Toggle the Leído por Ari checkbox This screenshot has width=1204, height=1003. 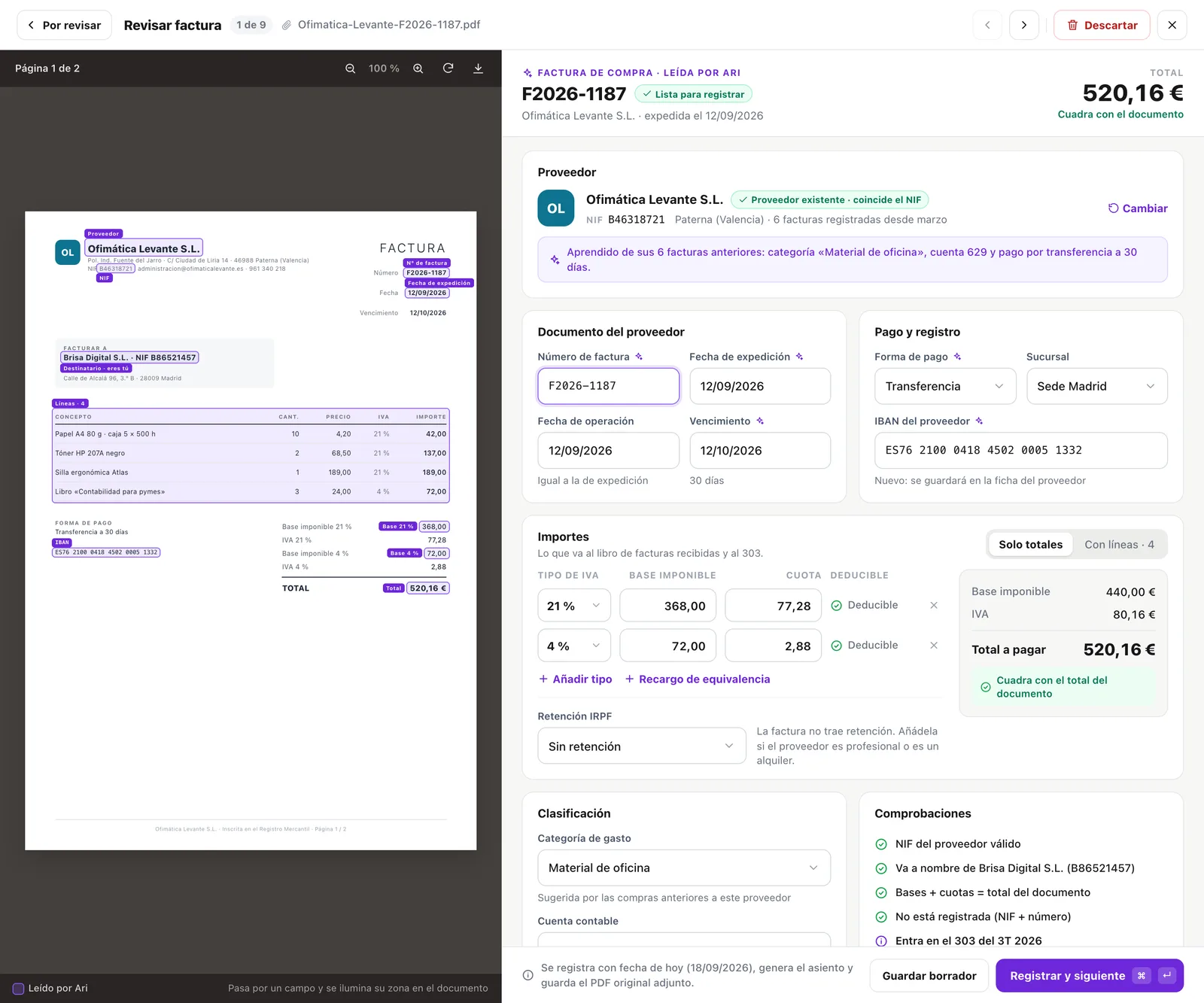coord(19,988)
